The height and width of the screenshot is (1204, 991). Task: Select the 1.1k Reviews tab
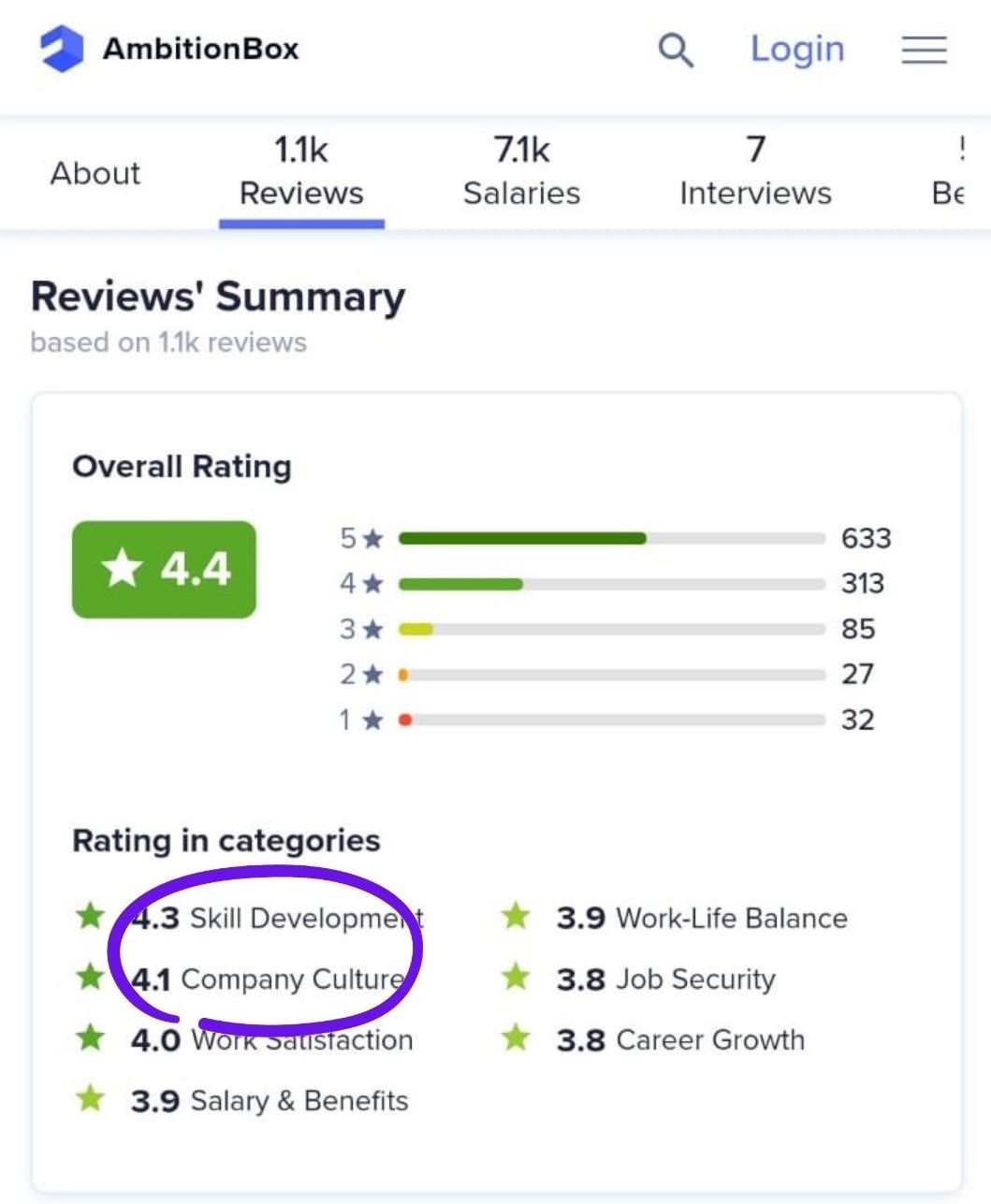(301, 171)
